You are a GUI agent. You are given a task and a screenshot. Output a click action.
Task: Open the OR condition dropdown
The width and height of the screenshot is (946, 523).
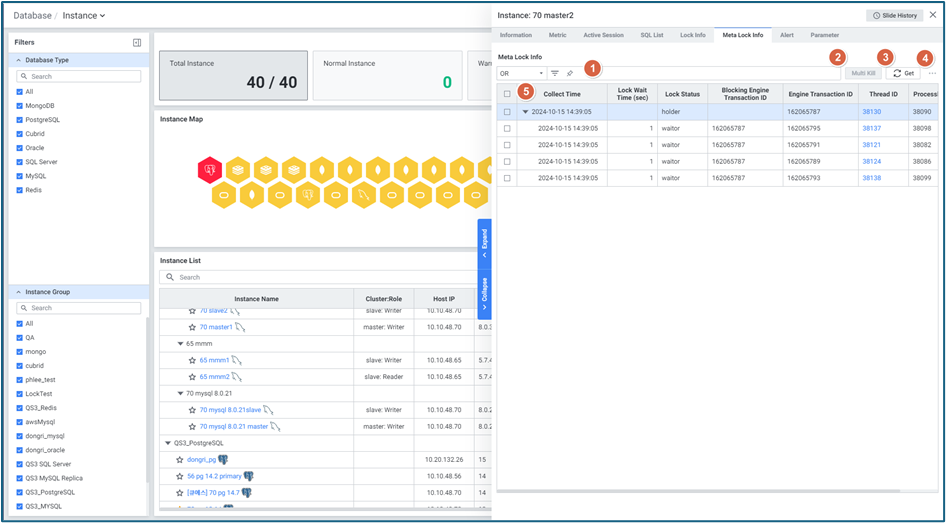pos(521,73)
